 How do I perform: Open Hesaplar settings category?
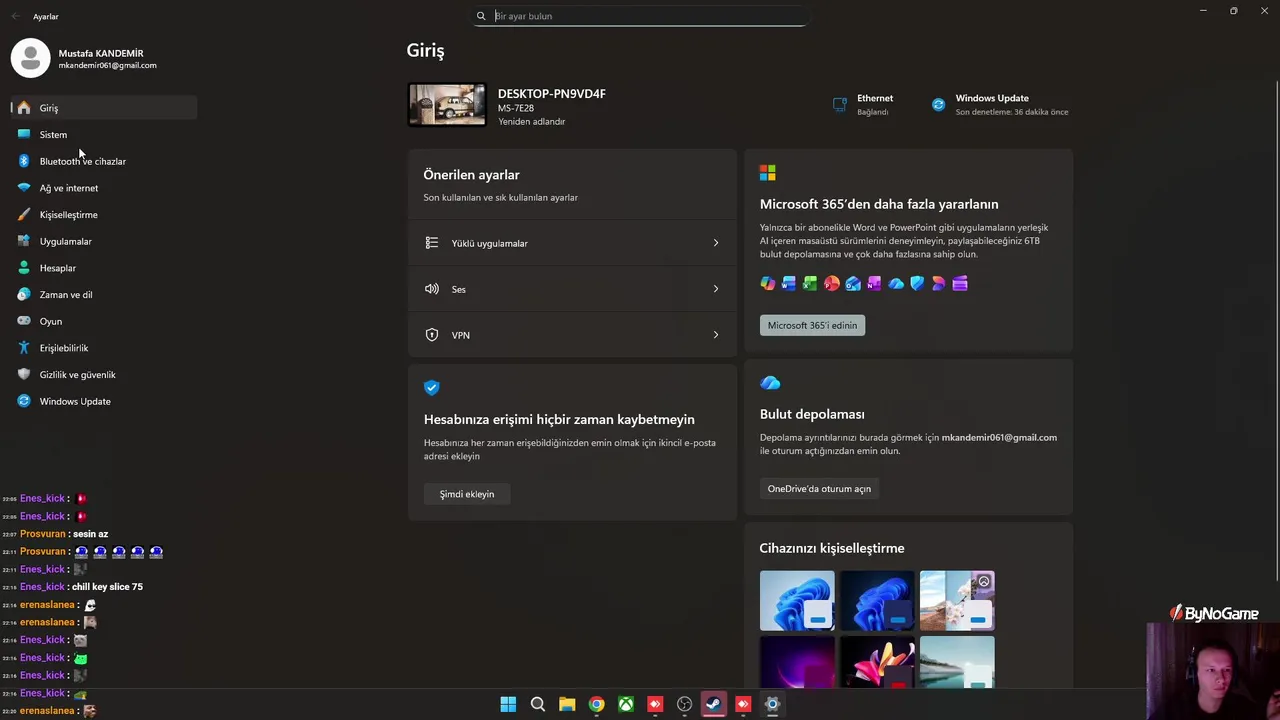(104, 268)
